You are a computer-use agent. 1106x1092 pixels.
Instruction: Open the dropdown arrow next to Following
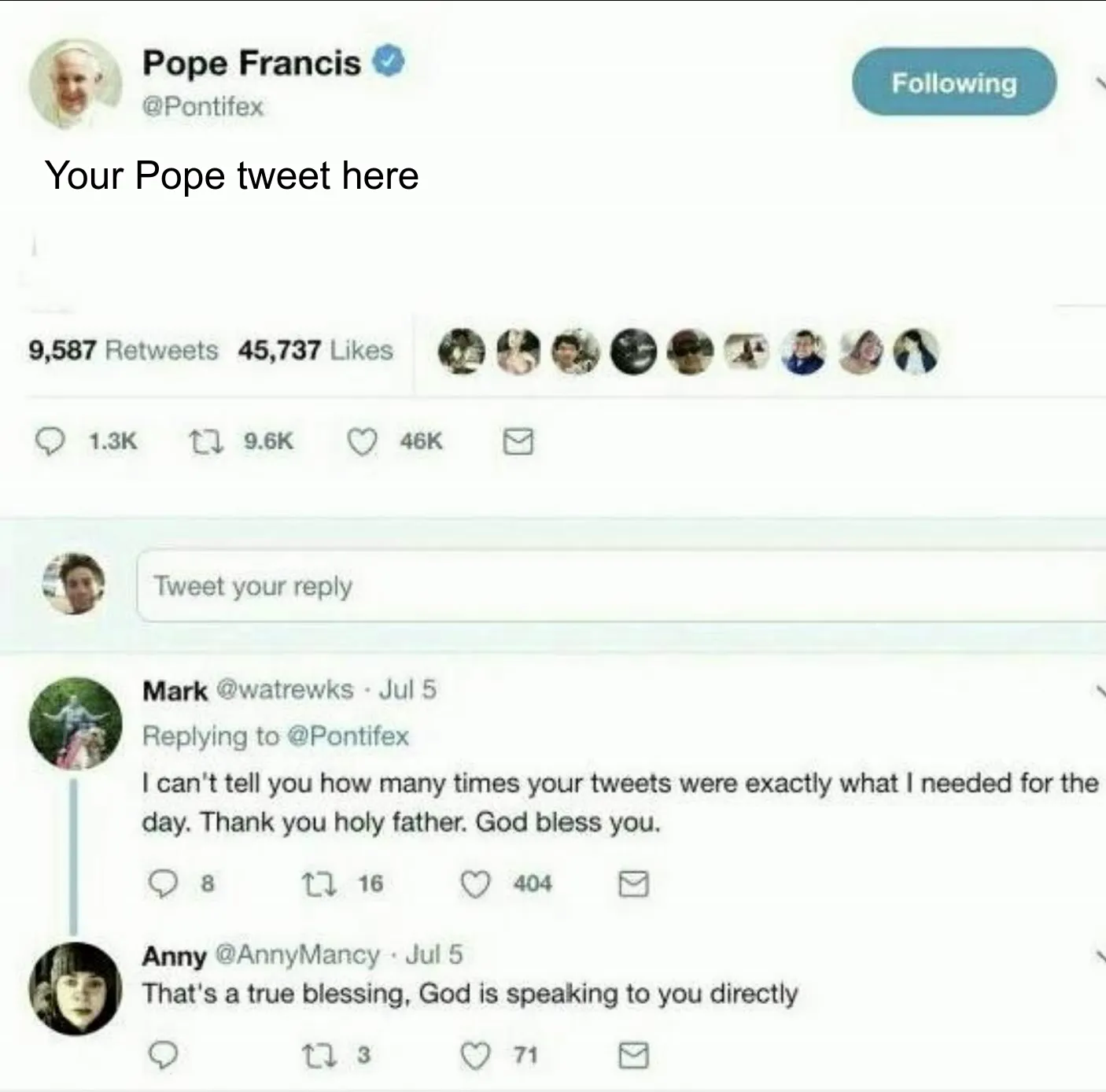click(x=1100, y=83)
